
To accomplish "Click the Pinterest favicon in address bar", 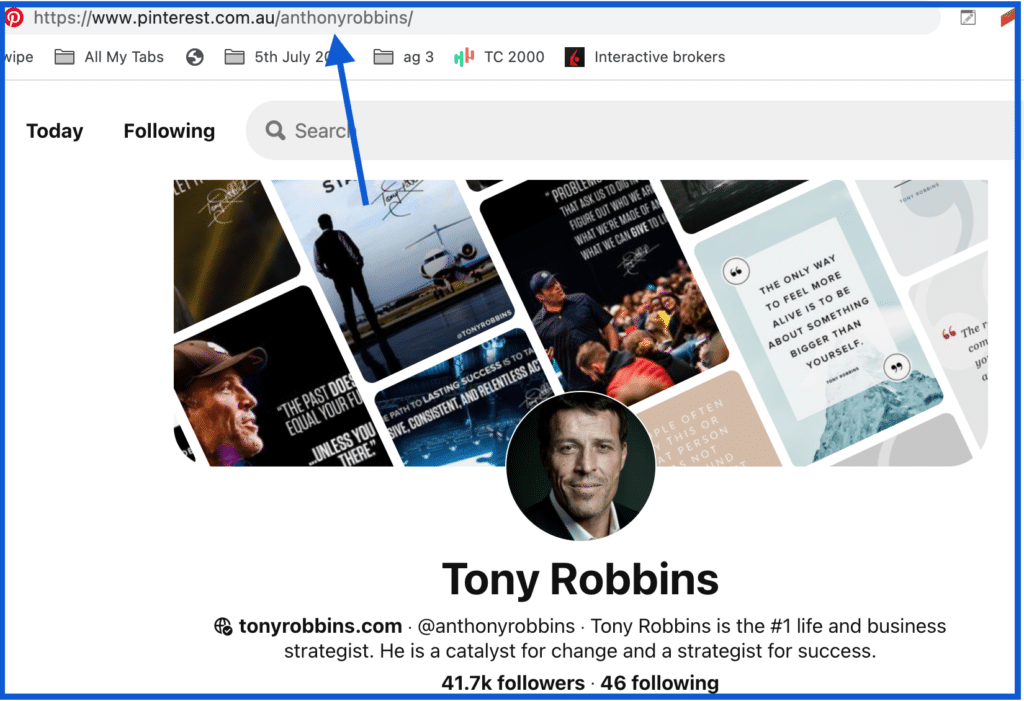I will (x=13, y=18).
